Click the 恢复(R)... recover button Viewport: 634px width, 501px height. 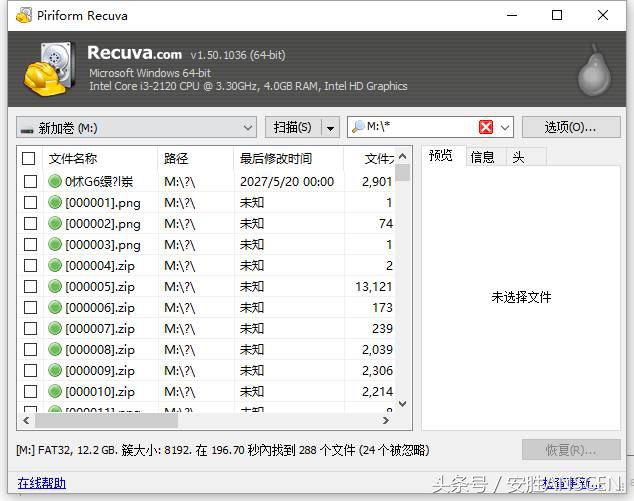tap(571, 450)
